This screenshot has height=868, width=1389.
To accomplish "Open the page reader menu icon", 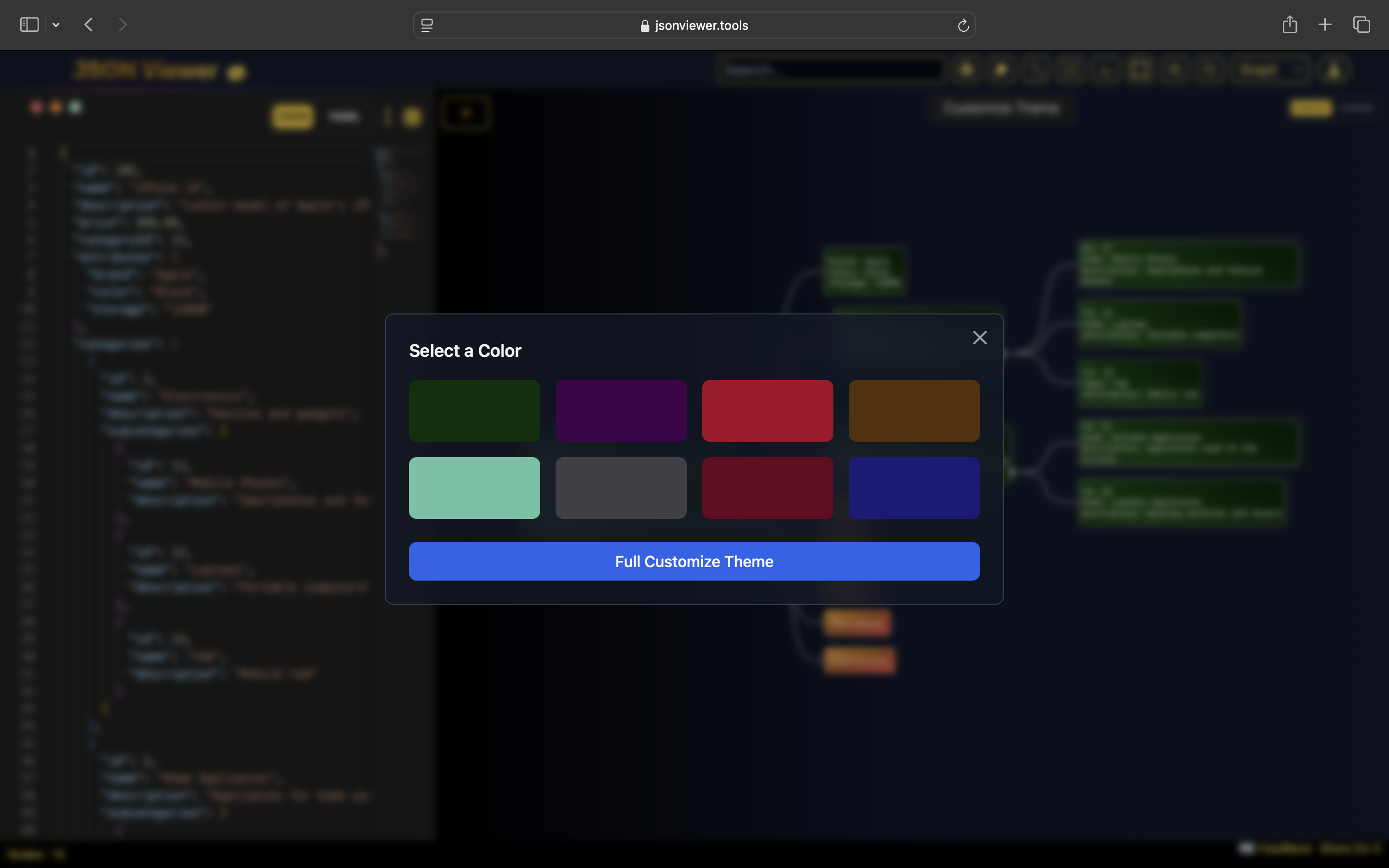I will click(x=427, y=25).
